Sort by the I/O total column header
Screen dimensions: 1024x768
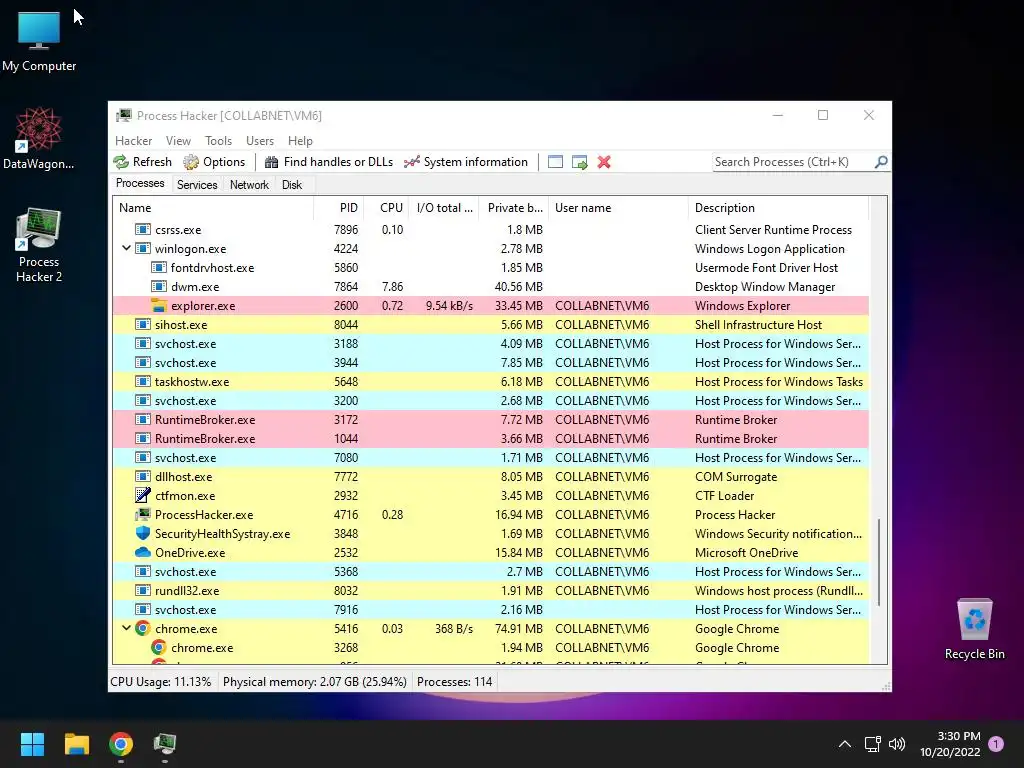(x=444, y=208)
